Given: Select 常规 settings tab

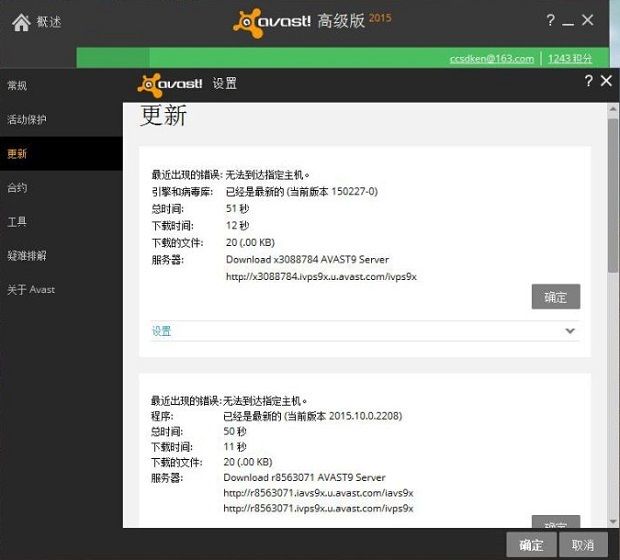Looking at the screenshot, I should [x=17, y=85].
